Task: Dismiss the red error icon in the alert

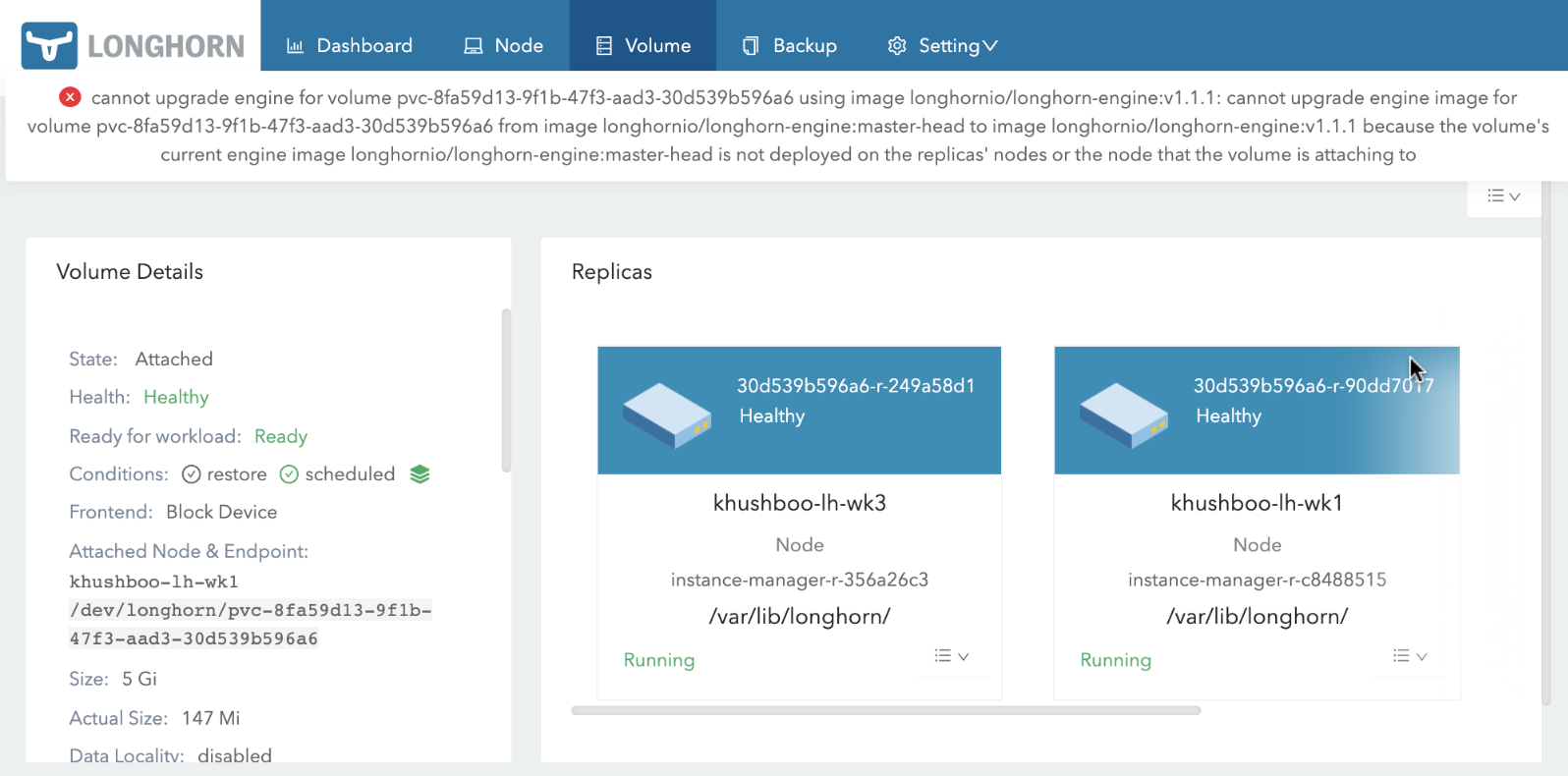Action: (70, 97)
